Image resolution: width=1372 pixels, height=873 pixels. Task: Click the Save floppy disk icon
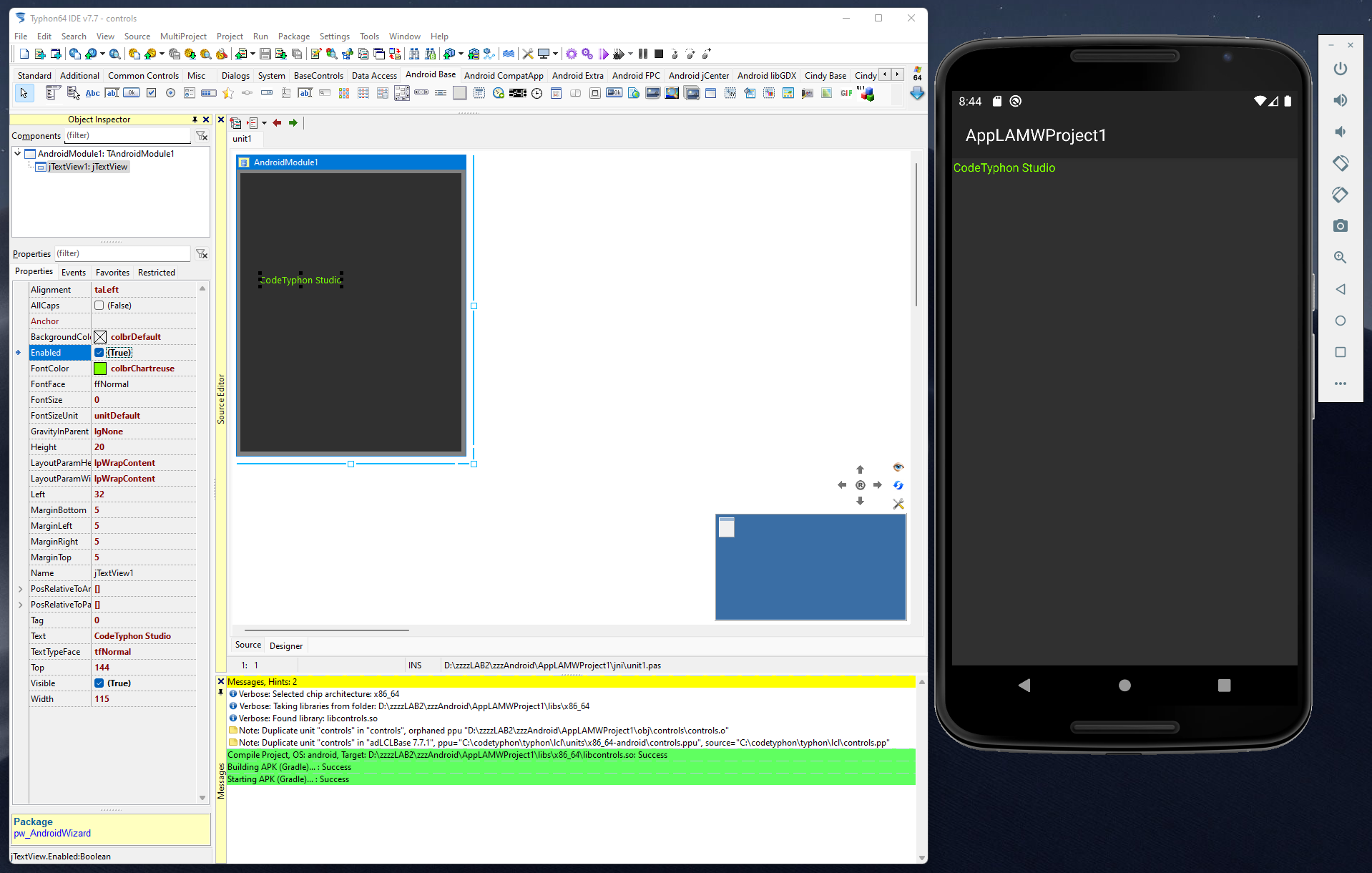[265, 54]
